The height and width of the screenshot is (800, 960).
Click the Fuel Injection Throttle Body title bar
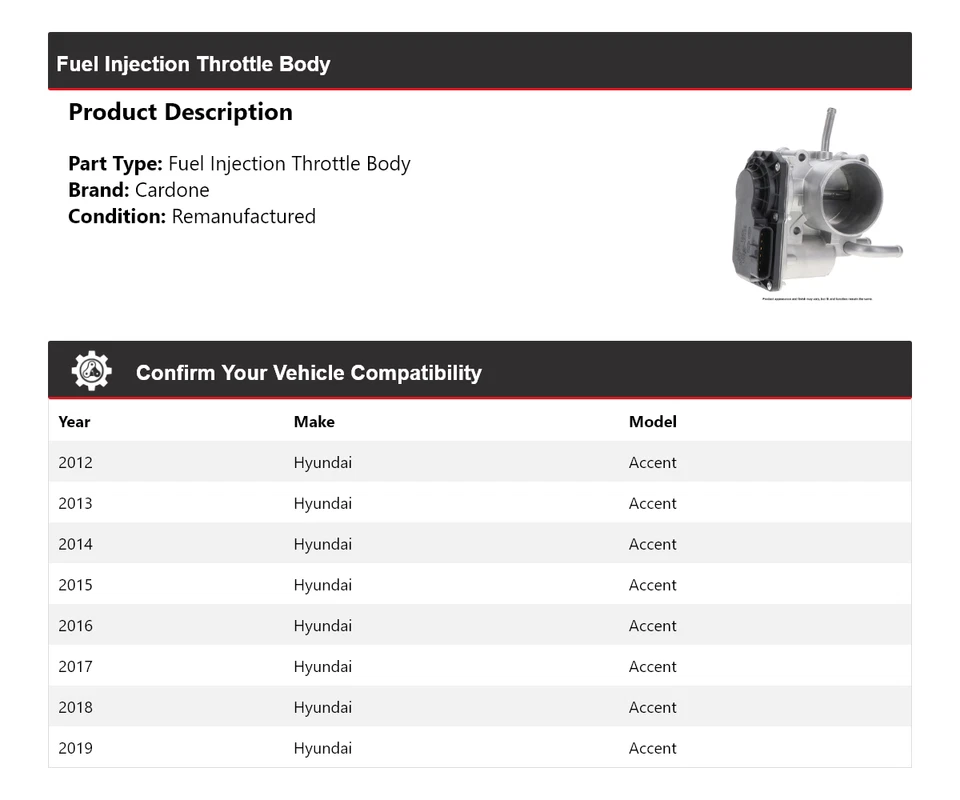point(193,64)
